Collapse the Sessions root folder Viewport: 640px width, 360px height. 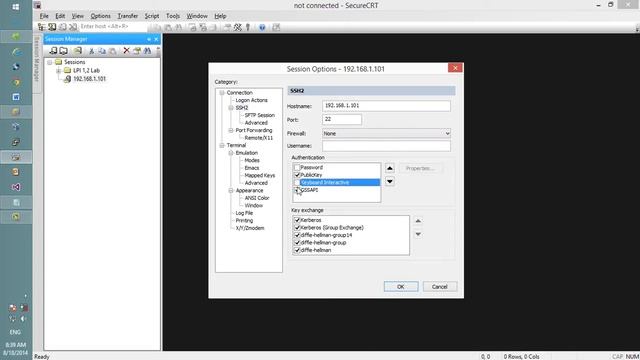pos(49,62)
